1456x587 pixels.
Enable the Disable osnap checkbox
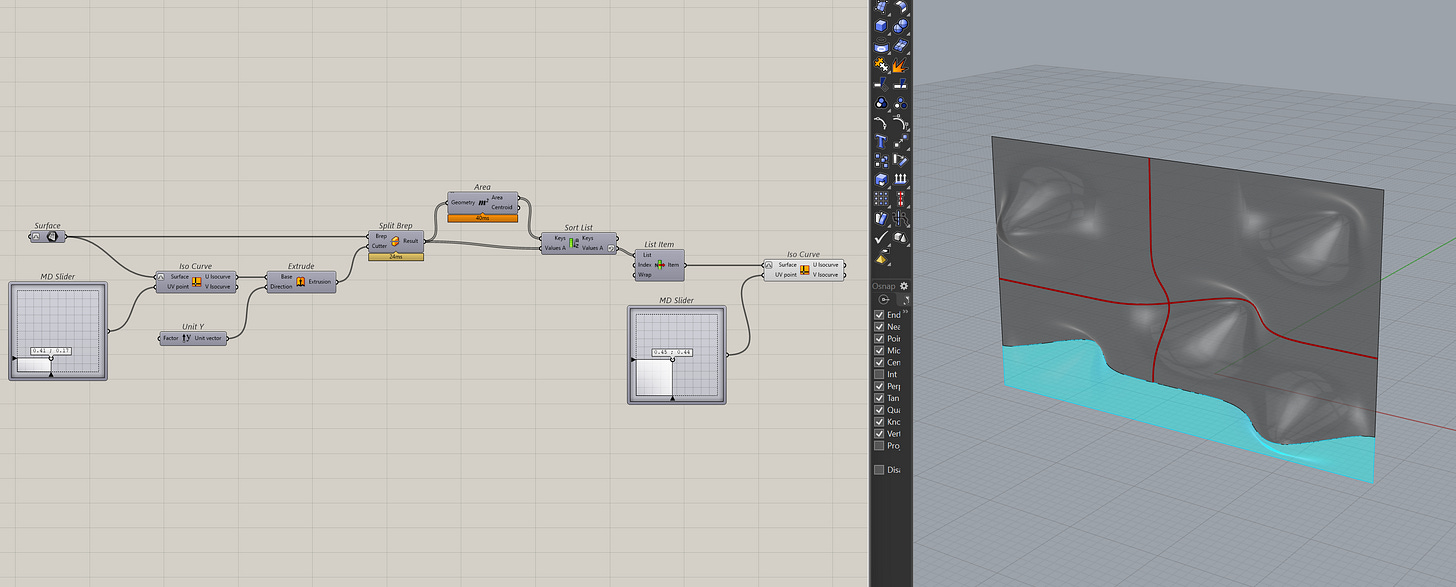pos(879,469)
